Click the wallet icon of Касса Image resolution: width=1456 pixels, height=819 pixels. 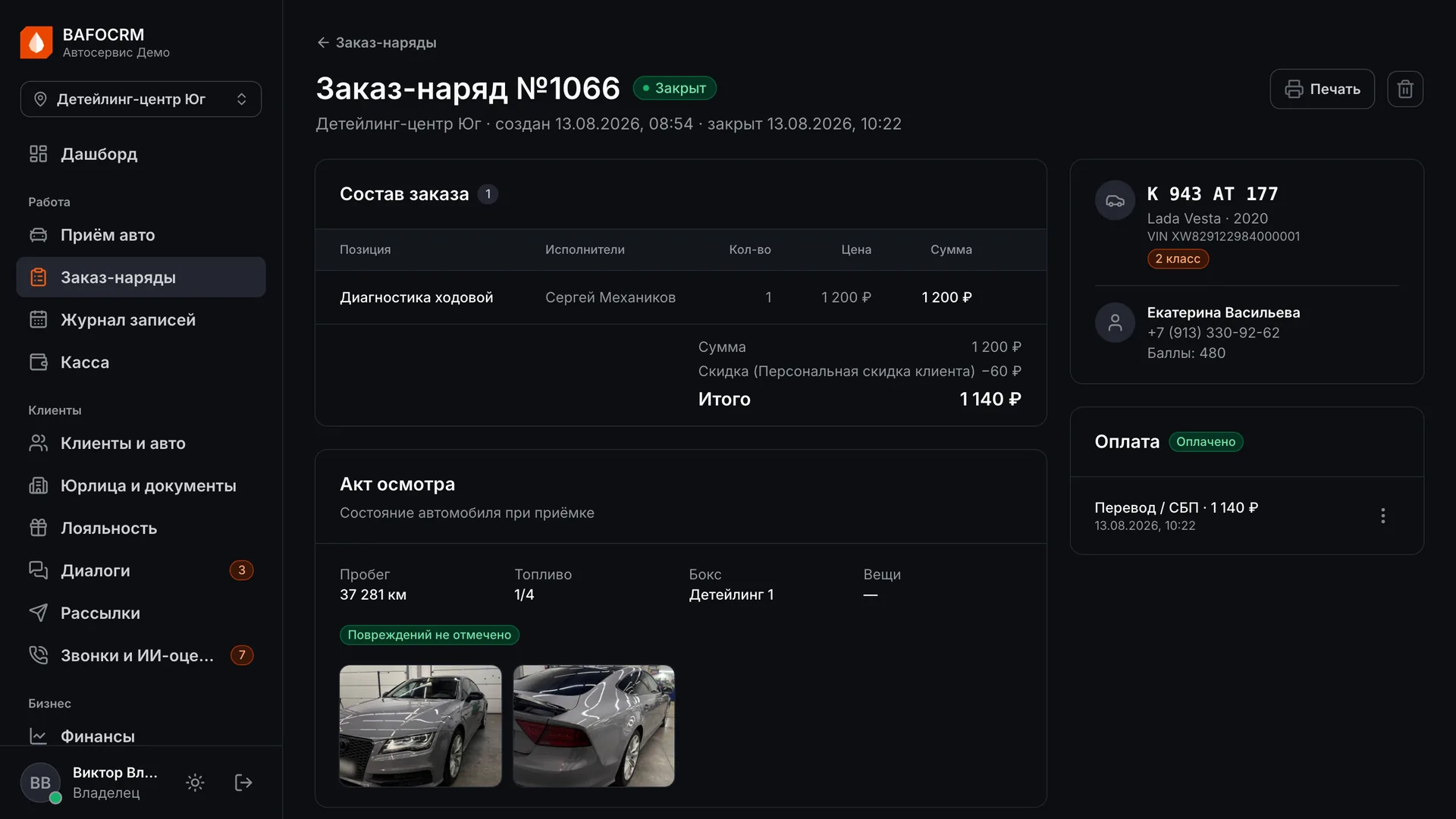coord(38,362)
